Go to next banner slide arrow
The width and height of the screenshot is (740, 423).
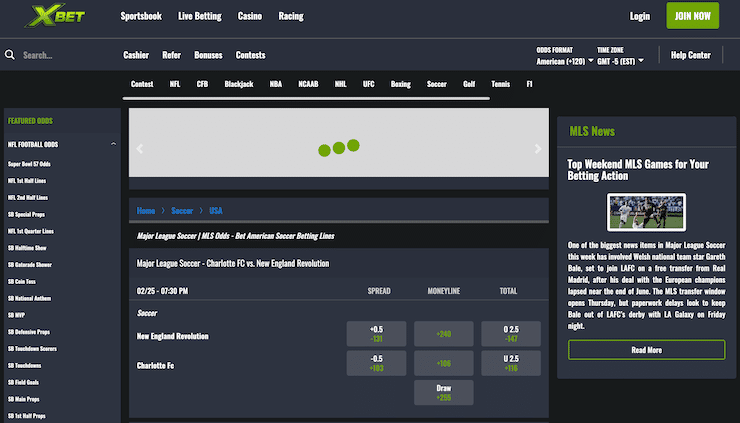pyautogui.click(x=538, y=149)
